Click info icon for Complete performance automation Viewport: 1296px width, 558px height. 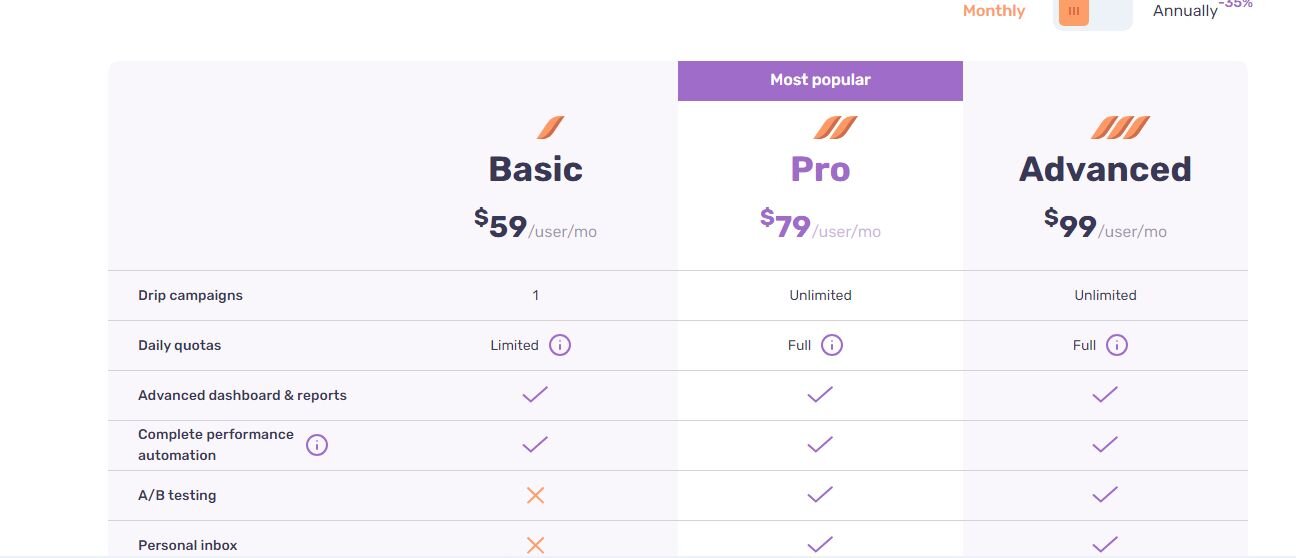click(317, 445)
